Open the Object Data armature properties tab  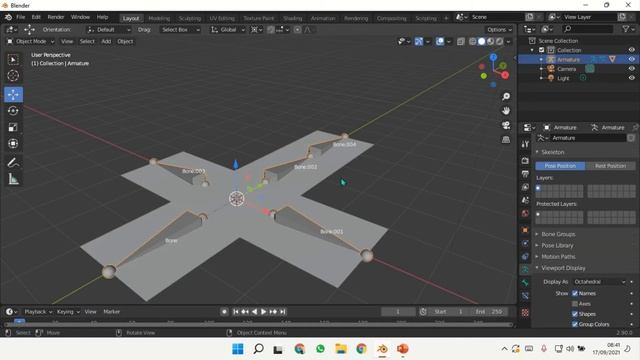point(525,269)
